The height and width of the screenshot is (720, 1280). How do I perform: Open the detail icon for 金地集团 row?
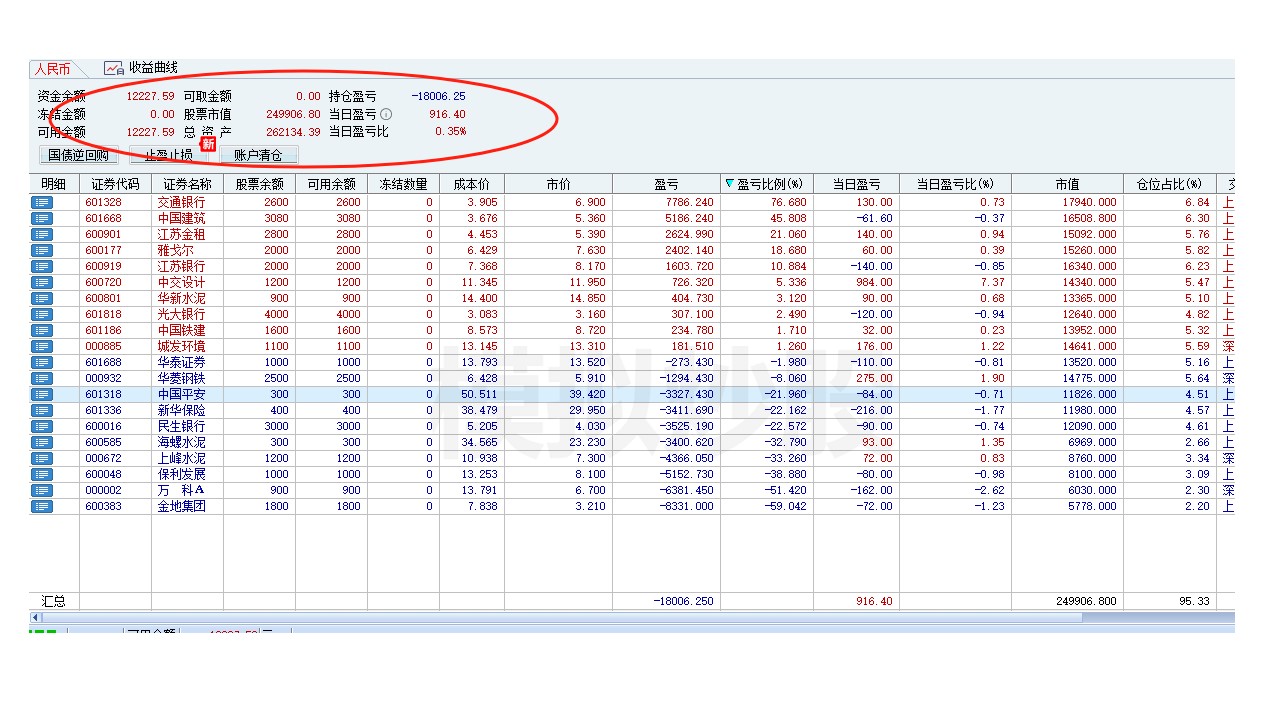pos(42,506)
